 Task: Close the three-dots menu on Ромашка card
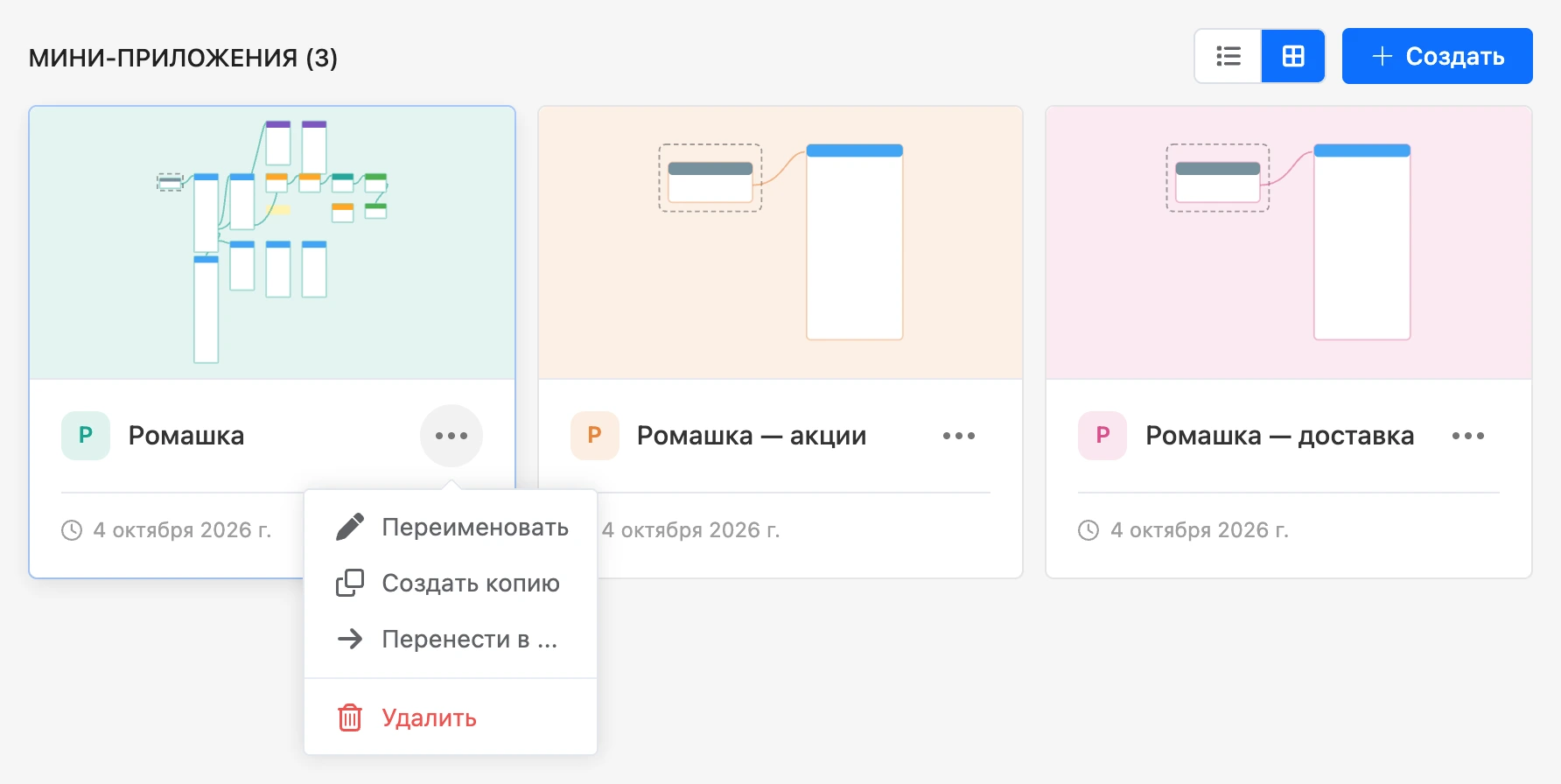pos(451,436)
